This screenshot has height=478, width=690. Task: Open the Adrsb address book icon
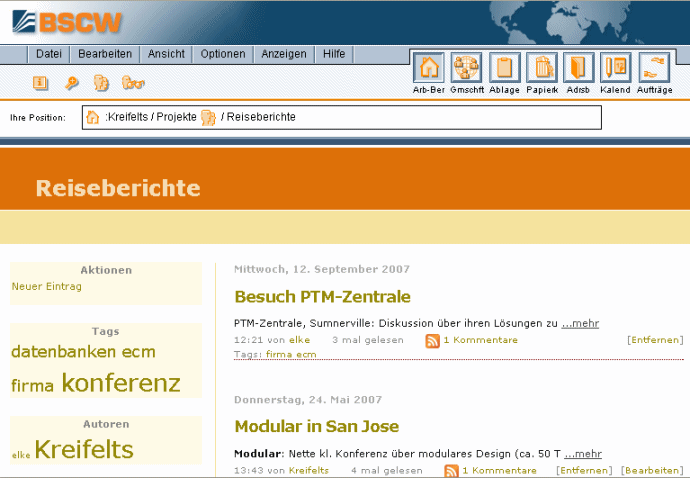578,68
